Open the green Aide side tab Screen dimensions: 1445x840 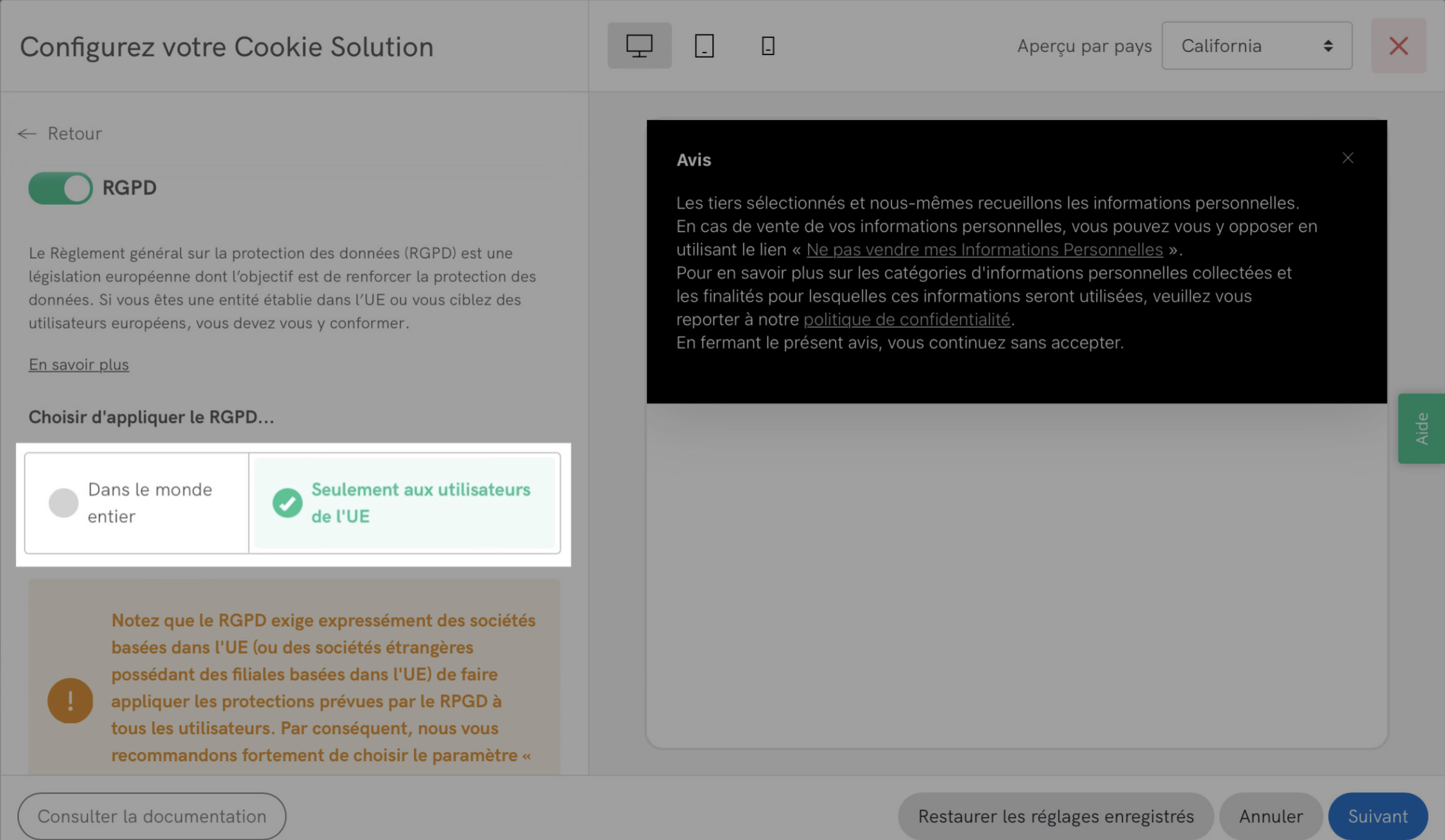click(1421, 428)
